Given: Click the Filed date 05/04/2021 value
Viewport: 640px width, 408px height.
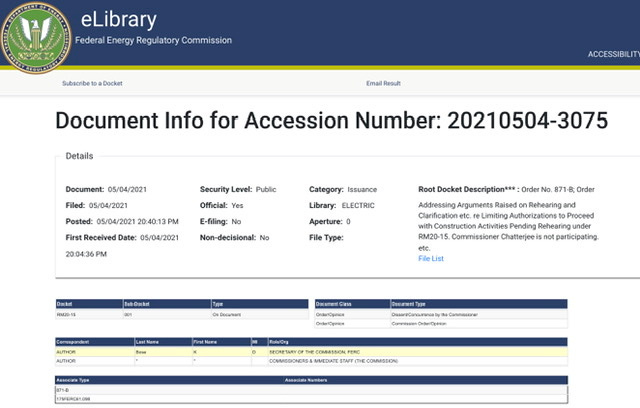Looking at the screenshot, I should 108,205.
